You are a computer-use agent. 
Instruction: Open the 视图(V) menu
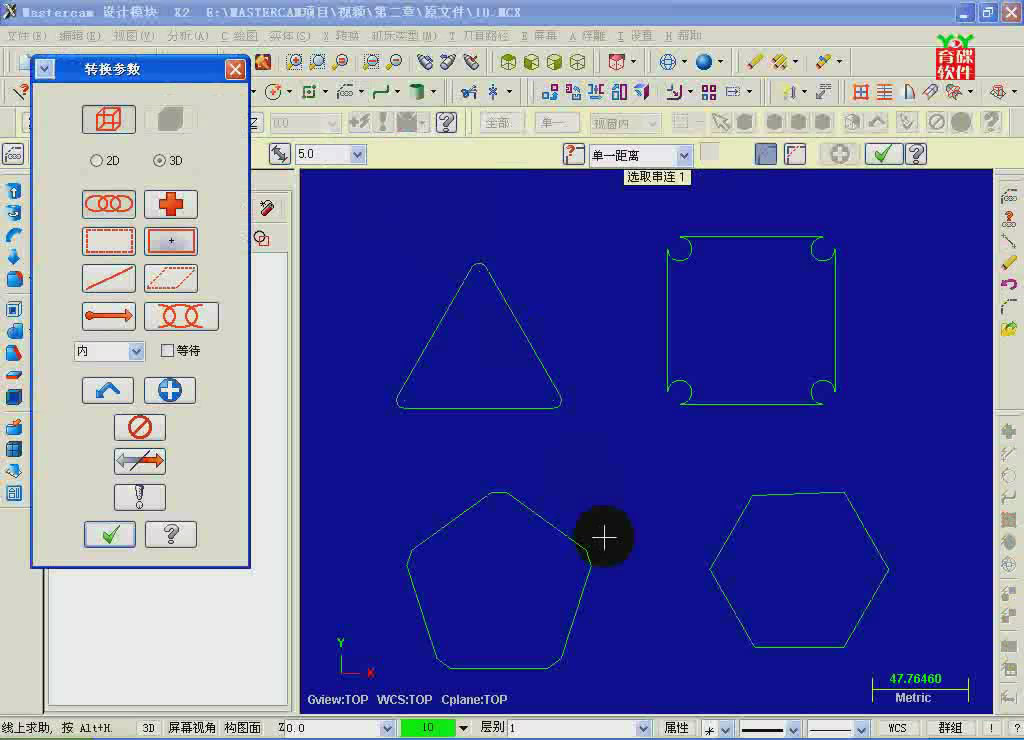[x=134, y=36]
